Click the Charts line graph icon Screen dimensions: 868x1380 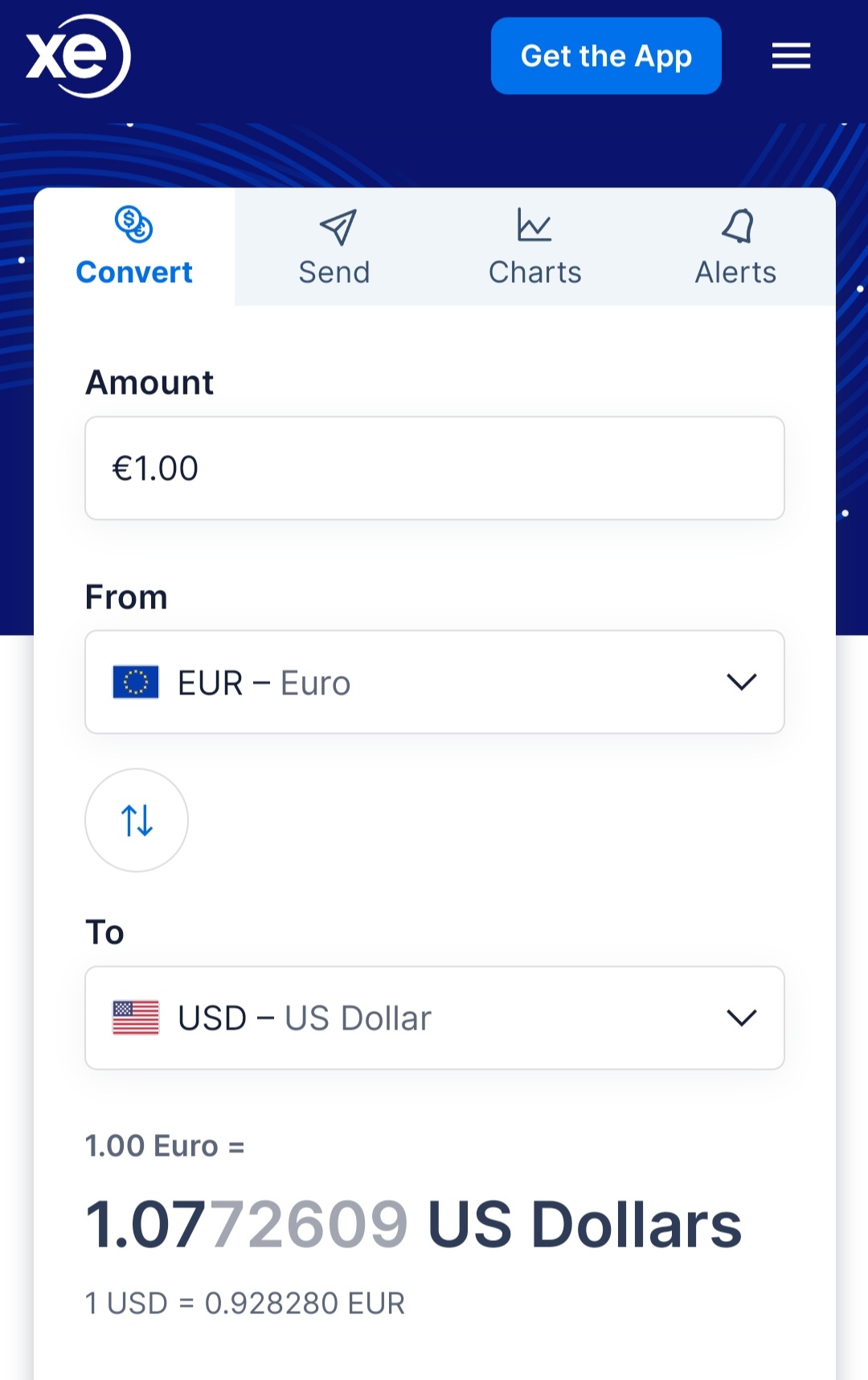point(534,225)
